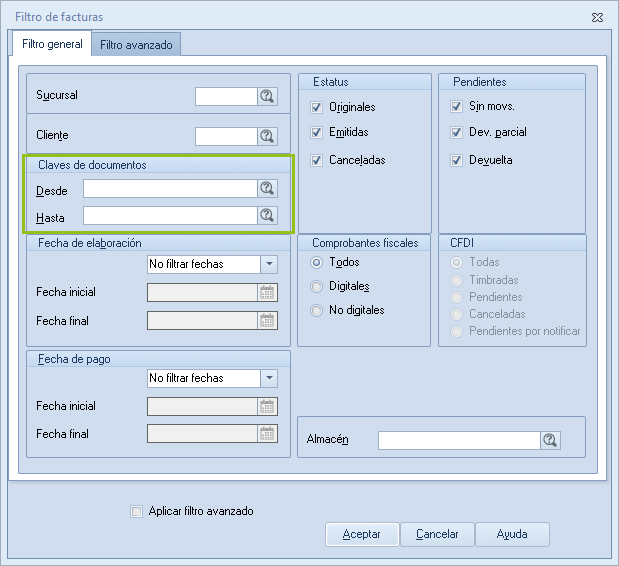Select the Digitales radio button
The width and height of the screenshot is (619, 566).
(317, 286)
